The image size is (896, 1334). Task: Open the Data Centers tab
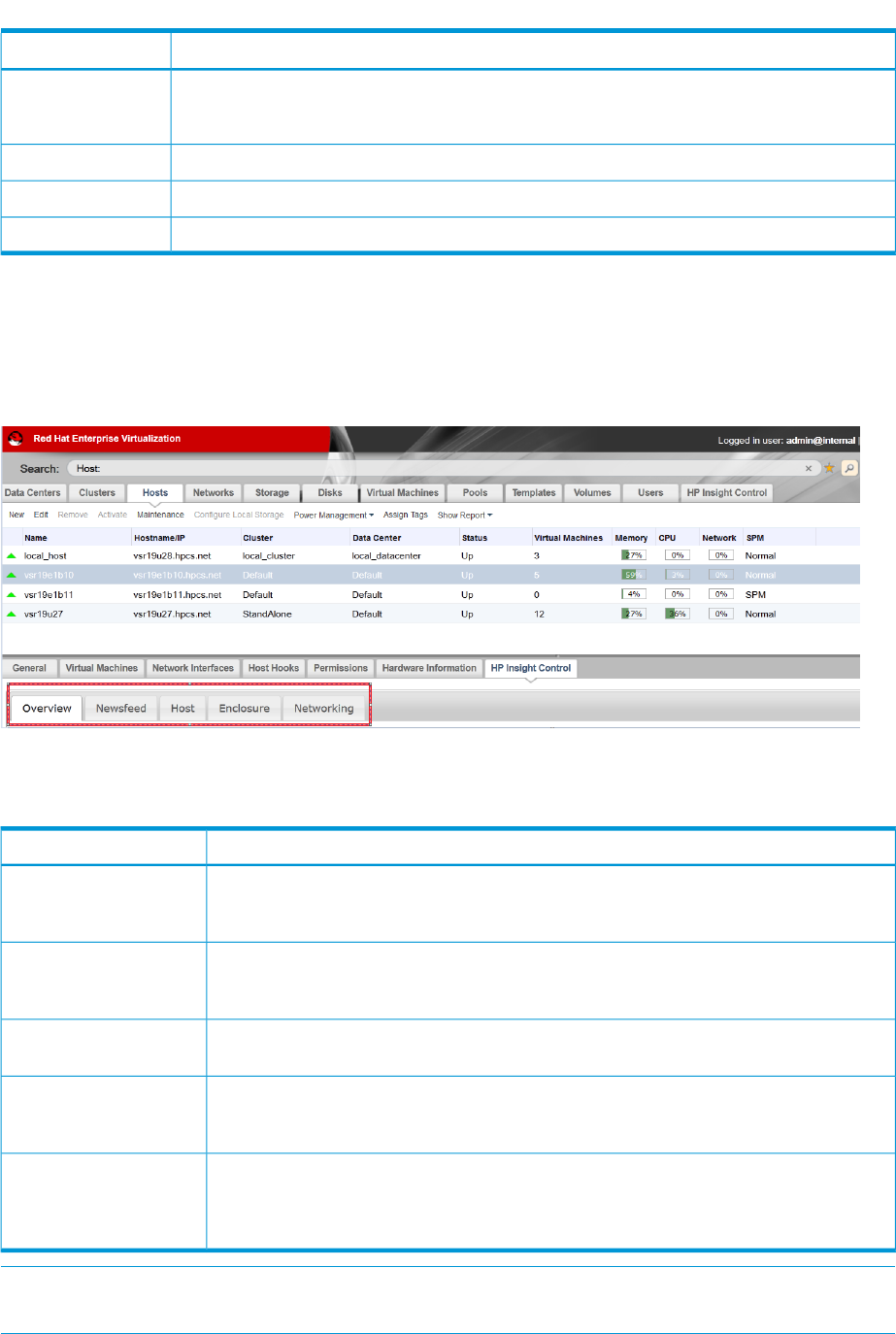coord(33,493)
